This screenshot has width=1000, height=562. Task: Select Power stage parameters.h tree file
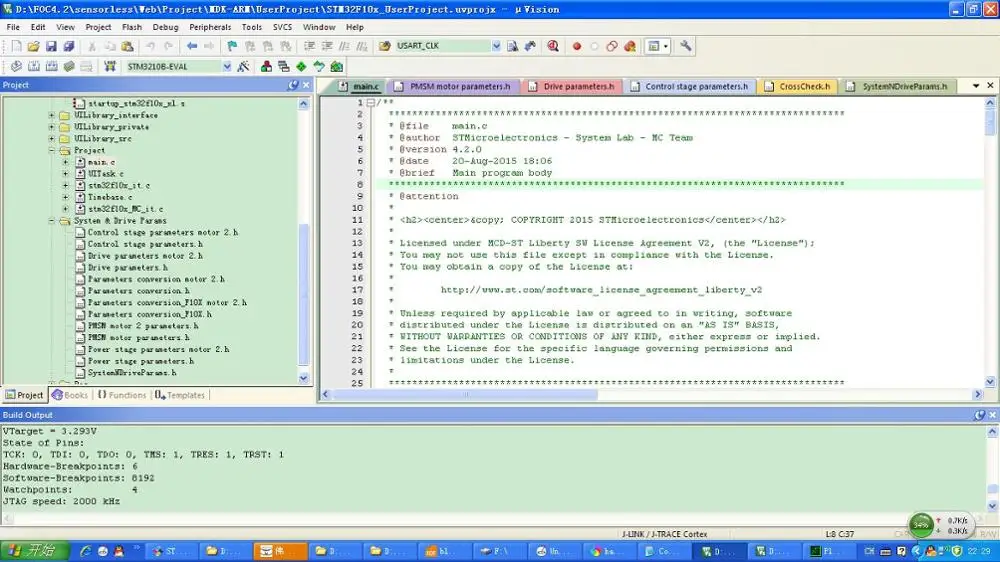click(x=140, y=361)
